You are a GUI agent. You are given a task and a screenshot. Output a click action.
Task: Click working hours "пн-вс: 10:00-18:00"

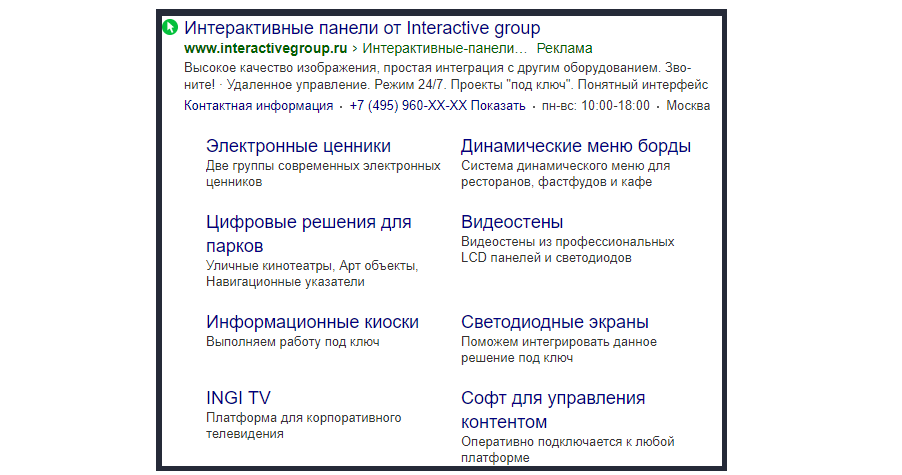coord(595,106)
